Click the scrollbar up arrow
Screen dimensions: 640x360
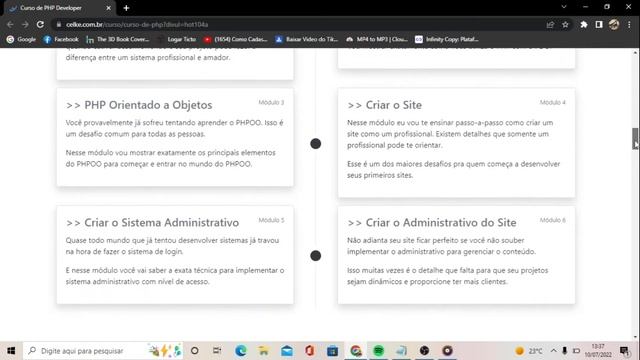pyautogui.click(x=635, y=53)
